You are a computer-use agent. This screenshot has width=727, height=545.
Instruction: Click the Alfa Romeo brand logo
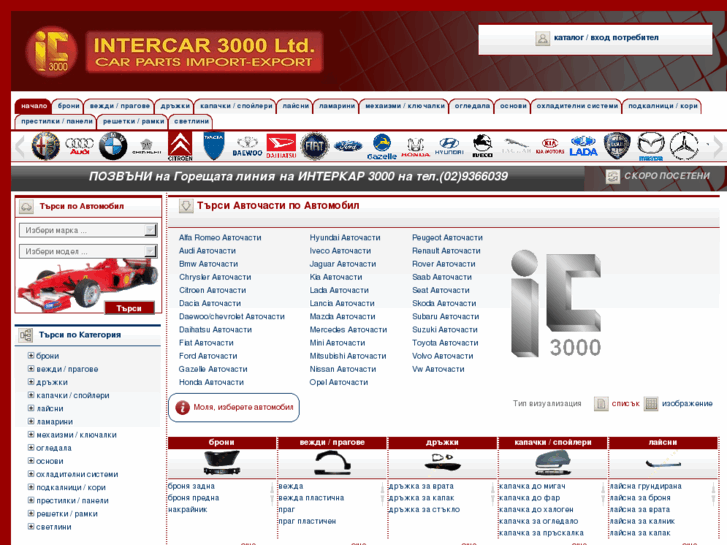coord(45,146)
